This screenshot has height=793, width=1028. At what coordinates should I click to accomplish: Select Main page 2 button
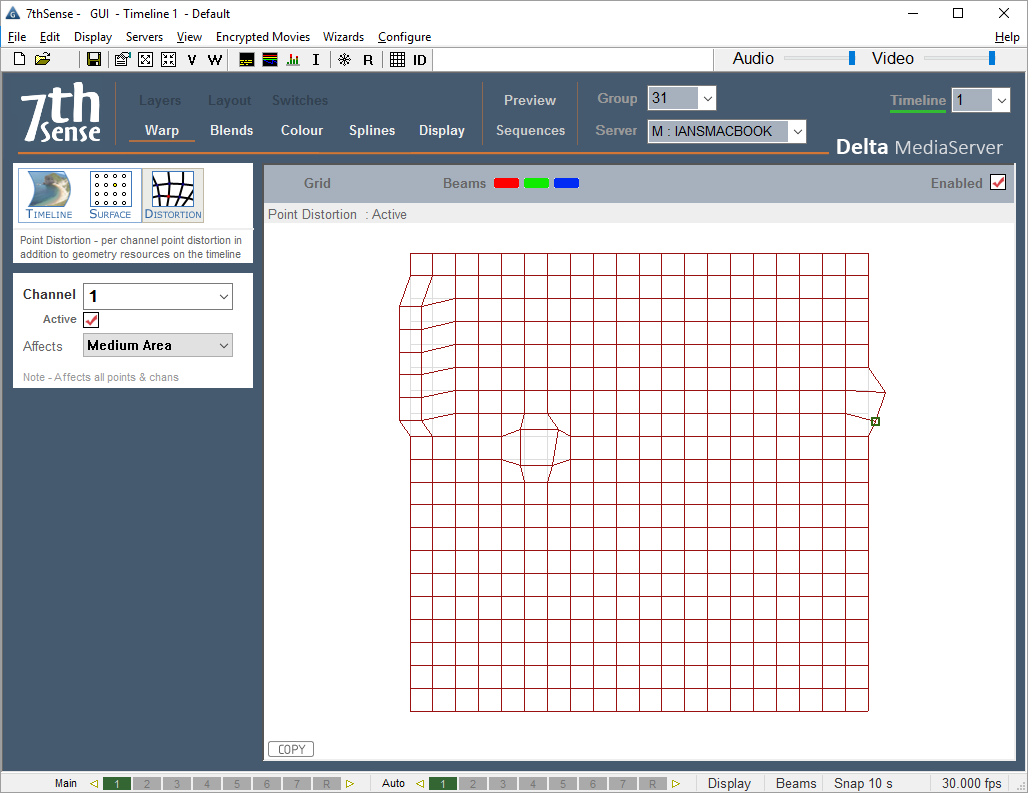[147, 783]
